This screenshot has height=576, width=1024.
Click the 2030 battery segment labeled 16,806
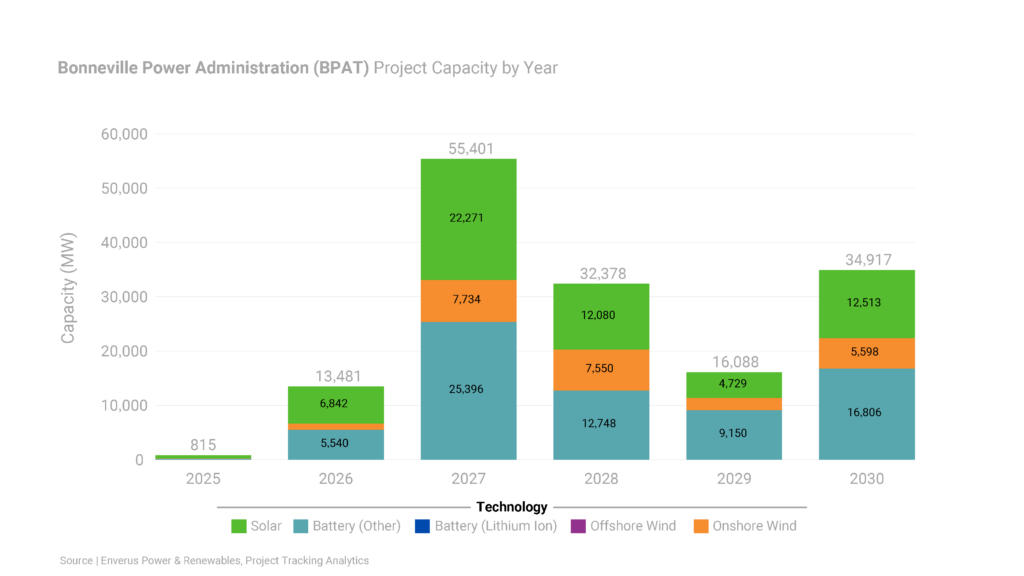(x=867, y=413)
